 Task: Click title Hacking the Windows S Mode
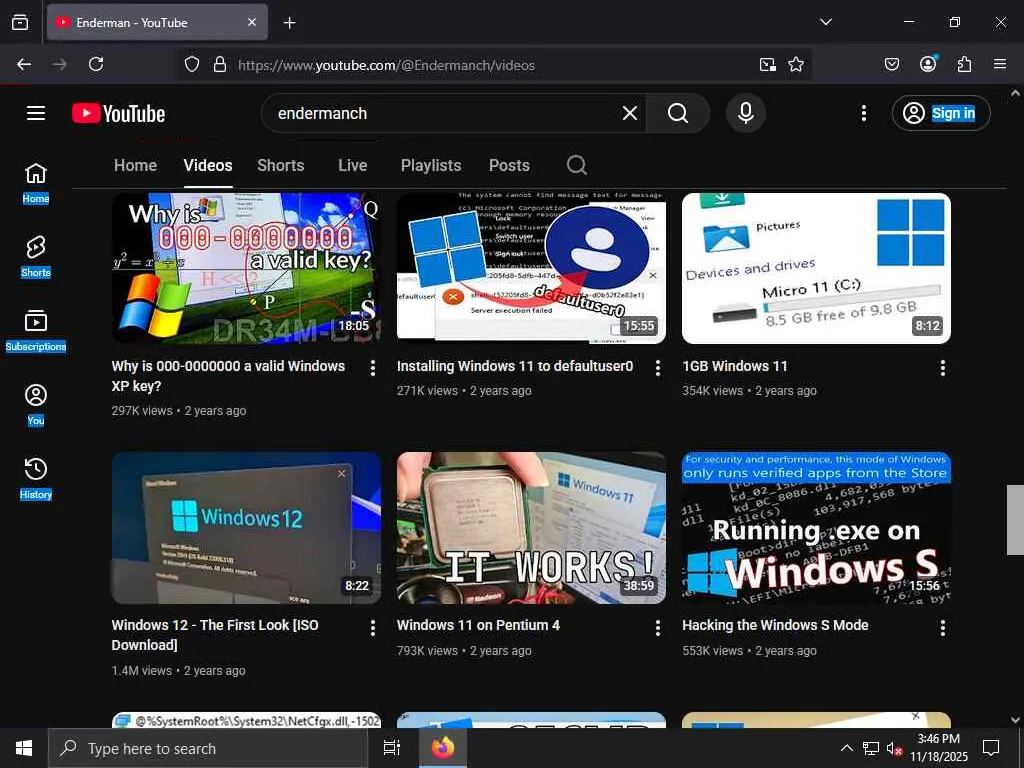point(775,625)
